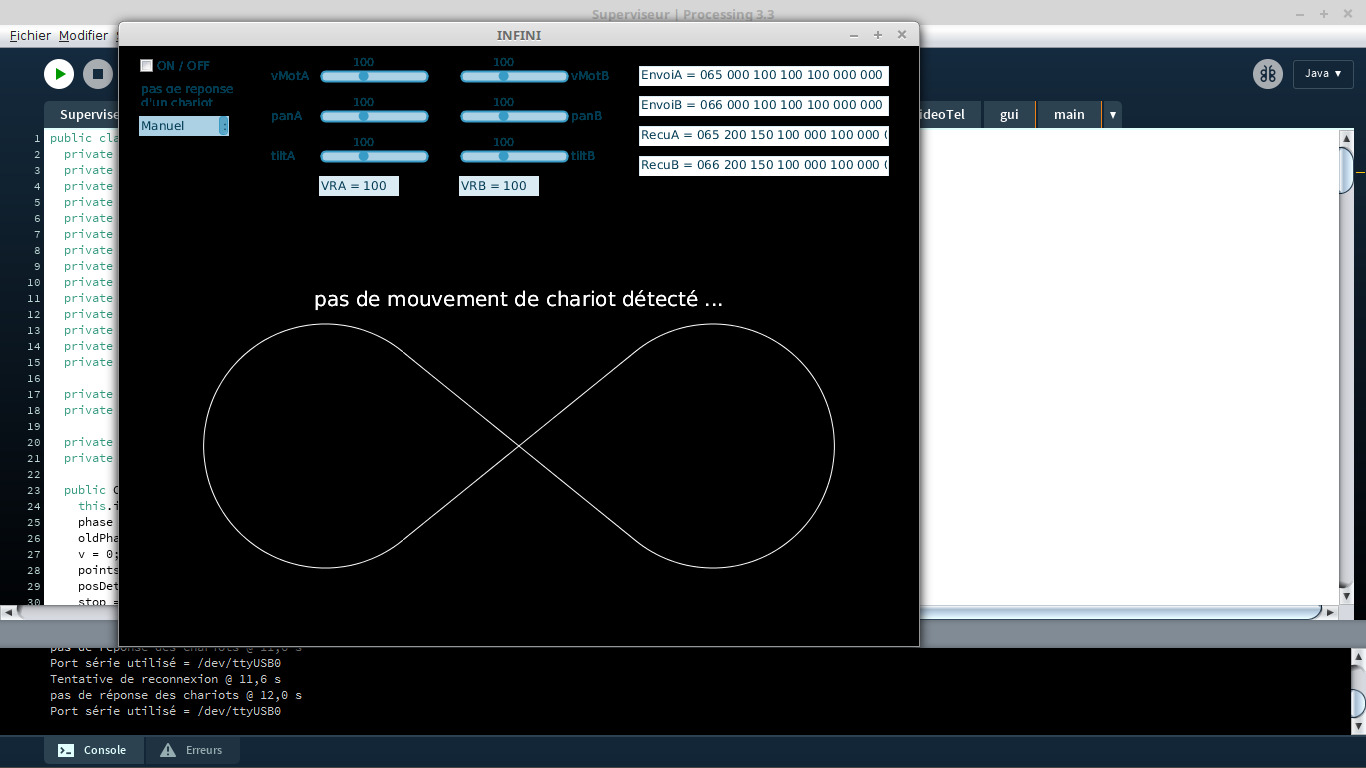The width and height of the screenshot is (1366, 768).
Task: Open the Fichier menu
Action: [x=30, y=35]
